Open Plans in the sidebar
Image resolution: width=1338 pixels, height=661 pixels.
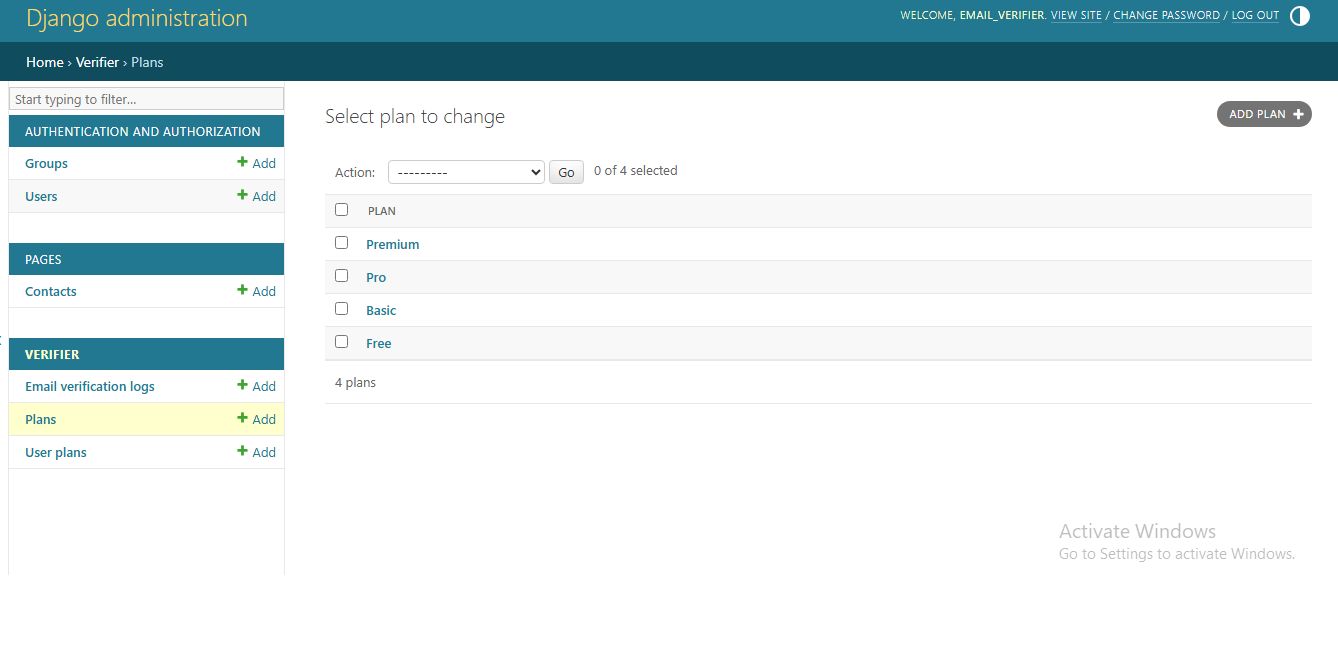[x=41, y=419]
